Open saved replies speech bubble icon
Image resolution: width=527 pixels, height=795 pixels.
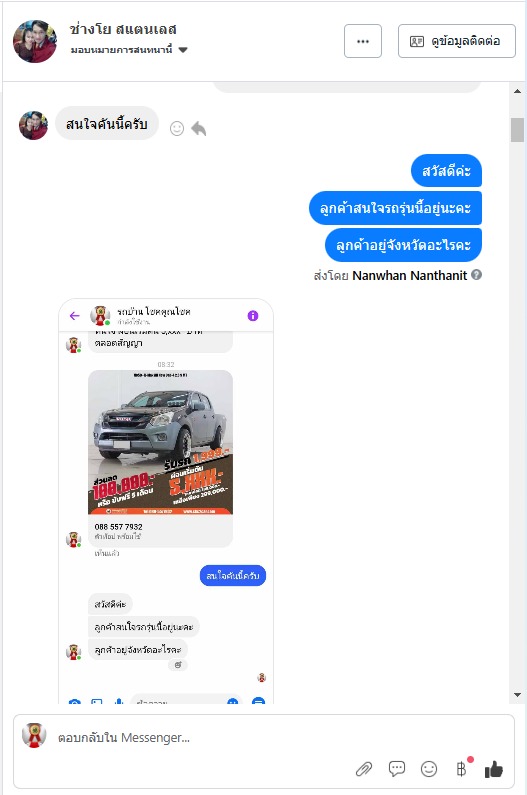pos(397,769)
